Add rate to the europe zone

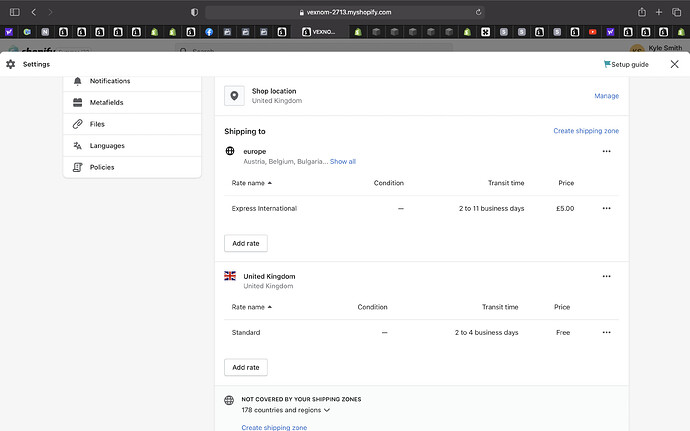coord(245,243)
